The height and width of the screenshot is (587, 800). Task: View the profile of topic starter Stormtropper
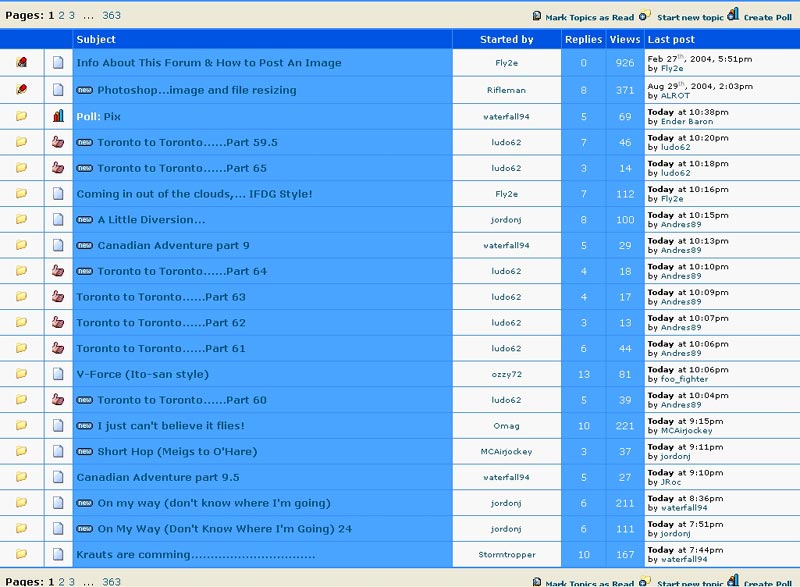click(x=507, y=555)
